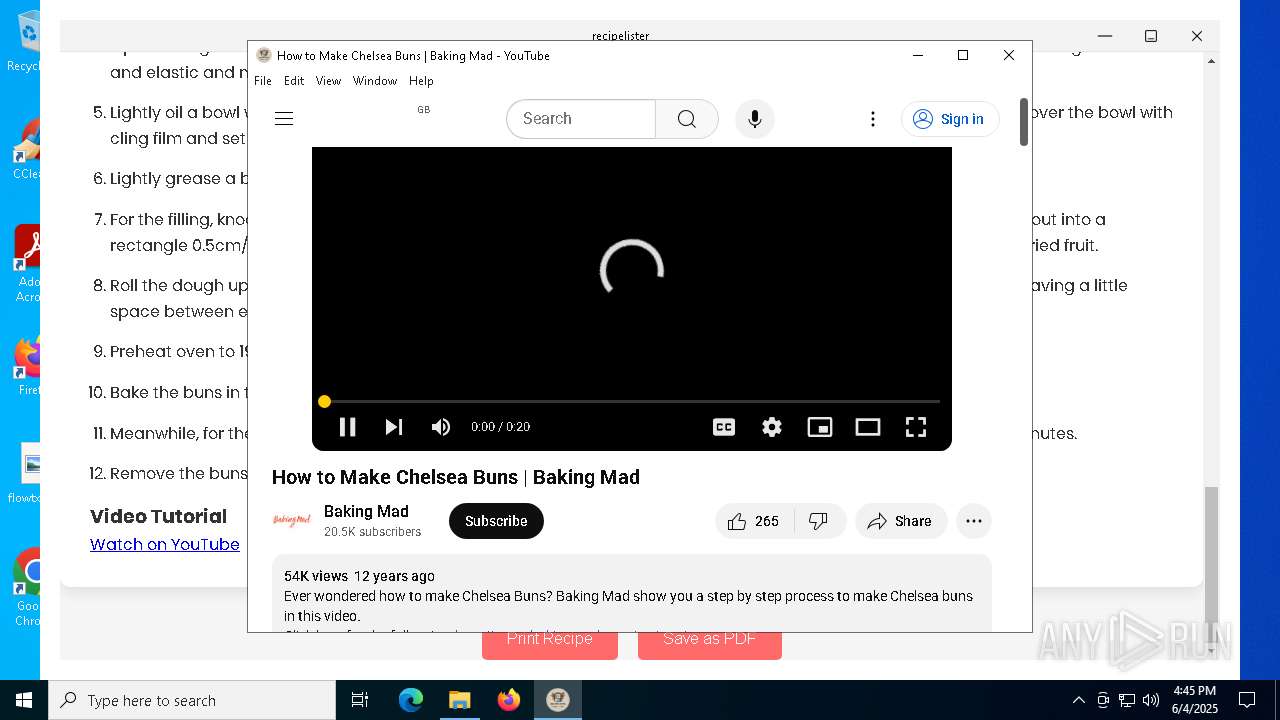Like the Chelsea Buns video
Screen dimensions: 1280x720
point(754,521)
